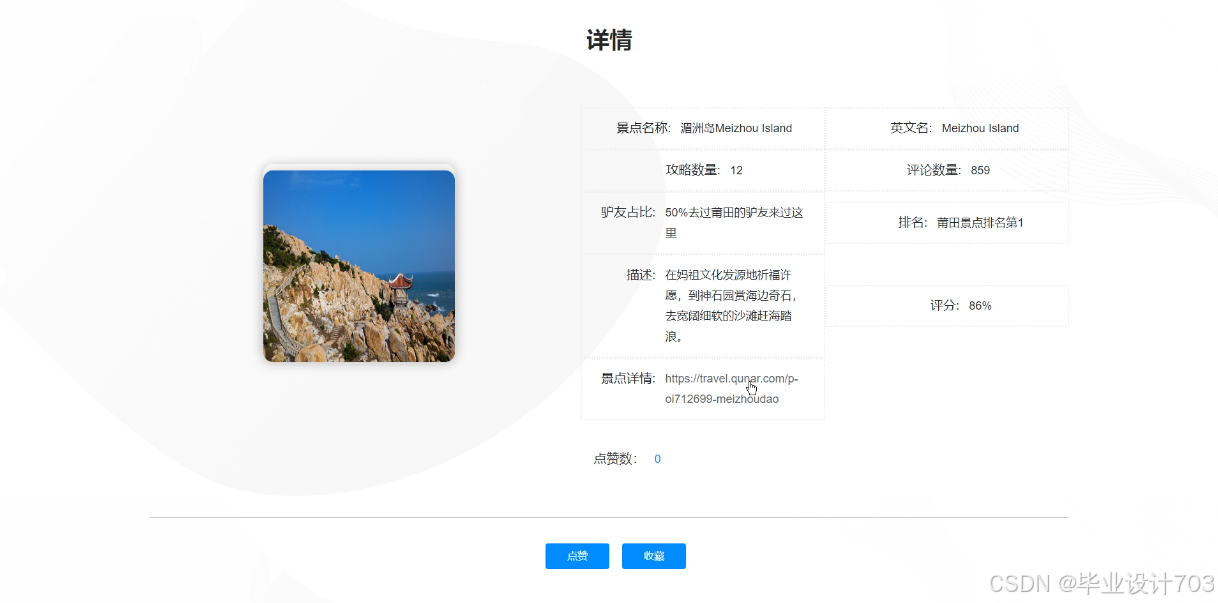This screenshot has height=603, width=1218.
Task: Click the 驴友占比 label
Action: (x=628, y=212)
